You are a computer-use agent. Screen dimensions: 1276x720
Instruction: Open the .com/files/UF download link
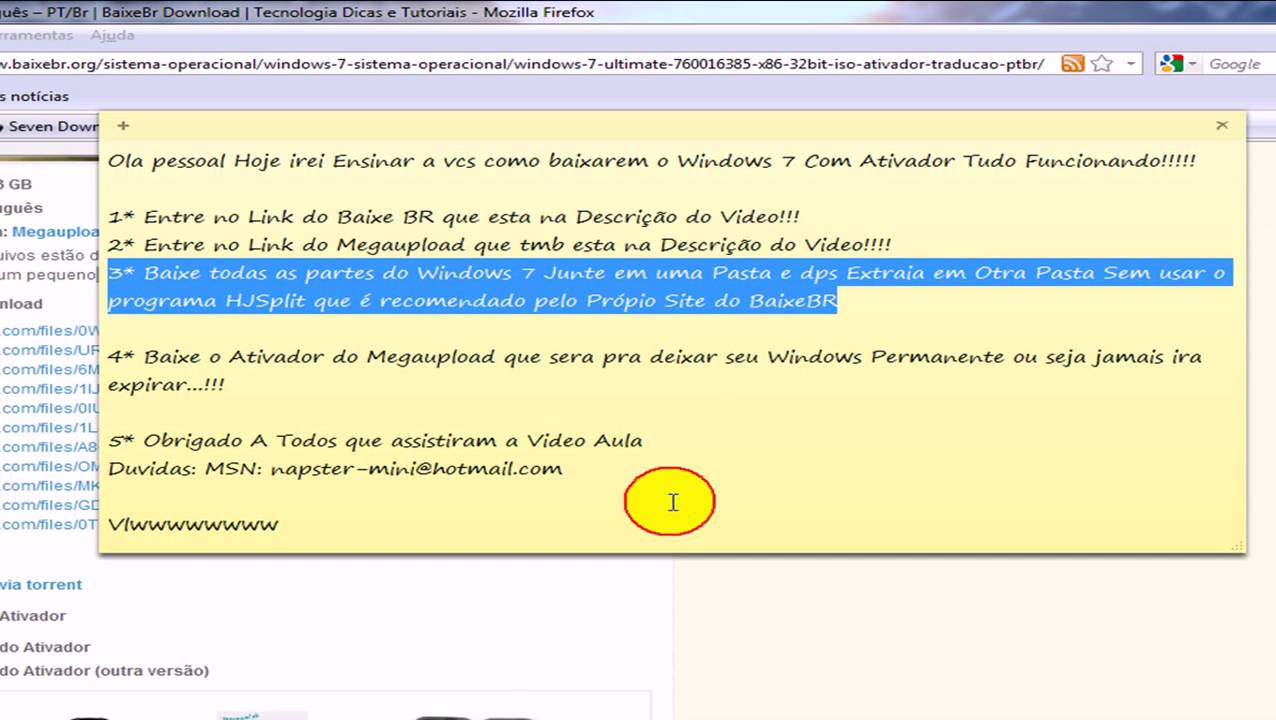click(50, 350)
